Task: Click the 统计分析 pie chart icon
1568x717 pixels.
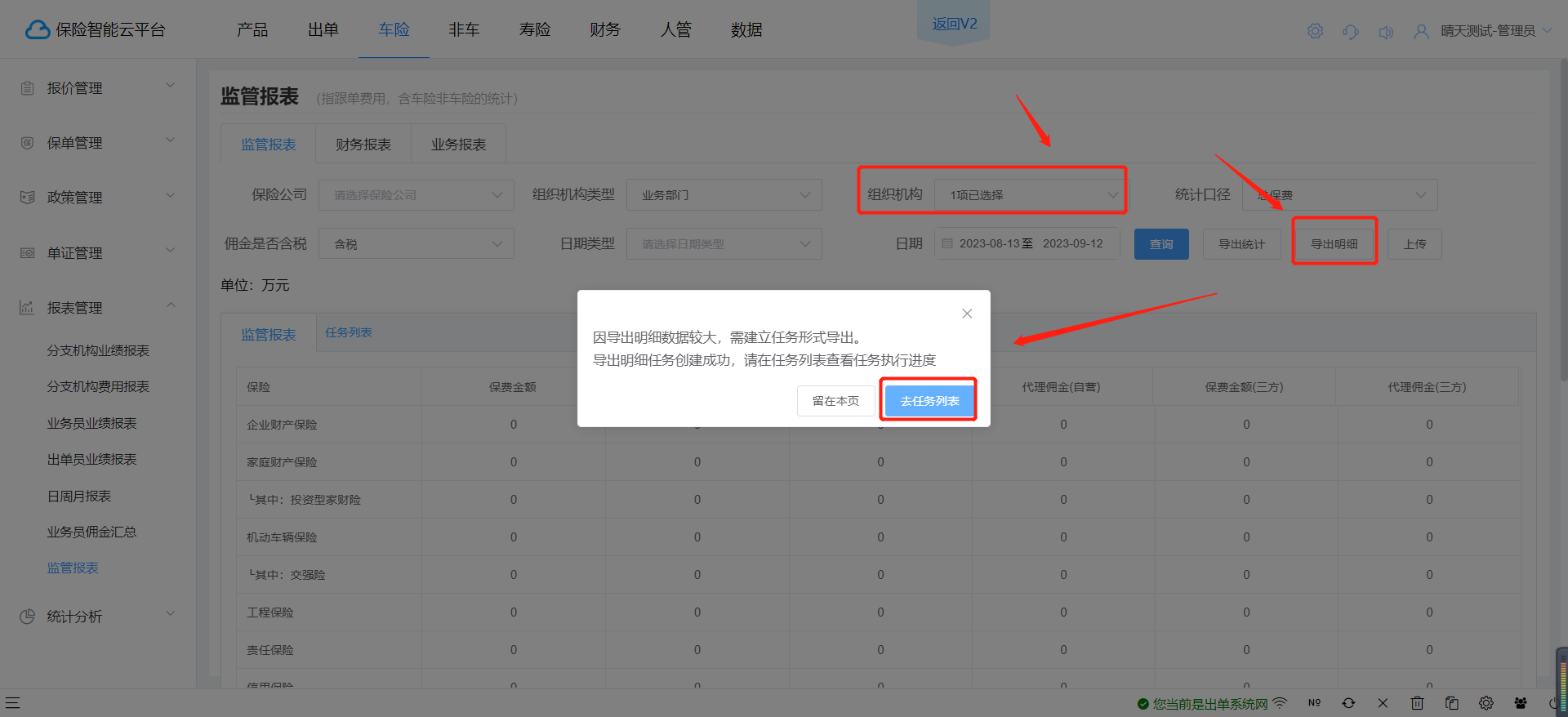Action: [27, 617]
